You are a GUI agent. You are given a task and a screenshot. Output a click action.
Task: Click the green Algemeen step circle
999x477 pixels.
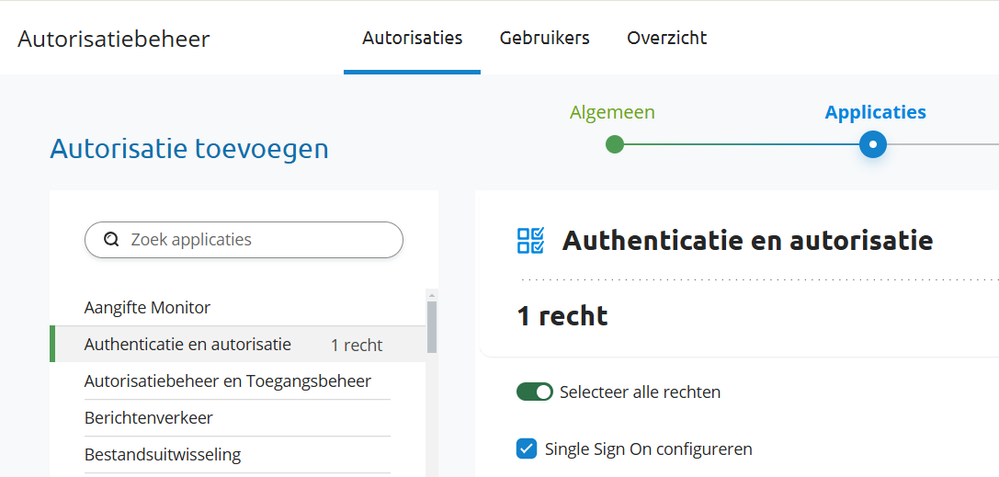[615, 145]
